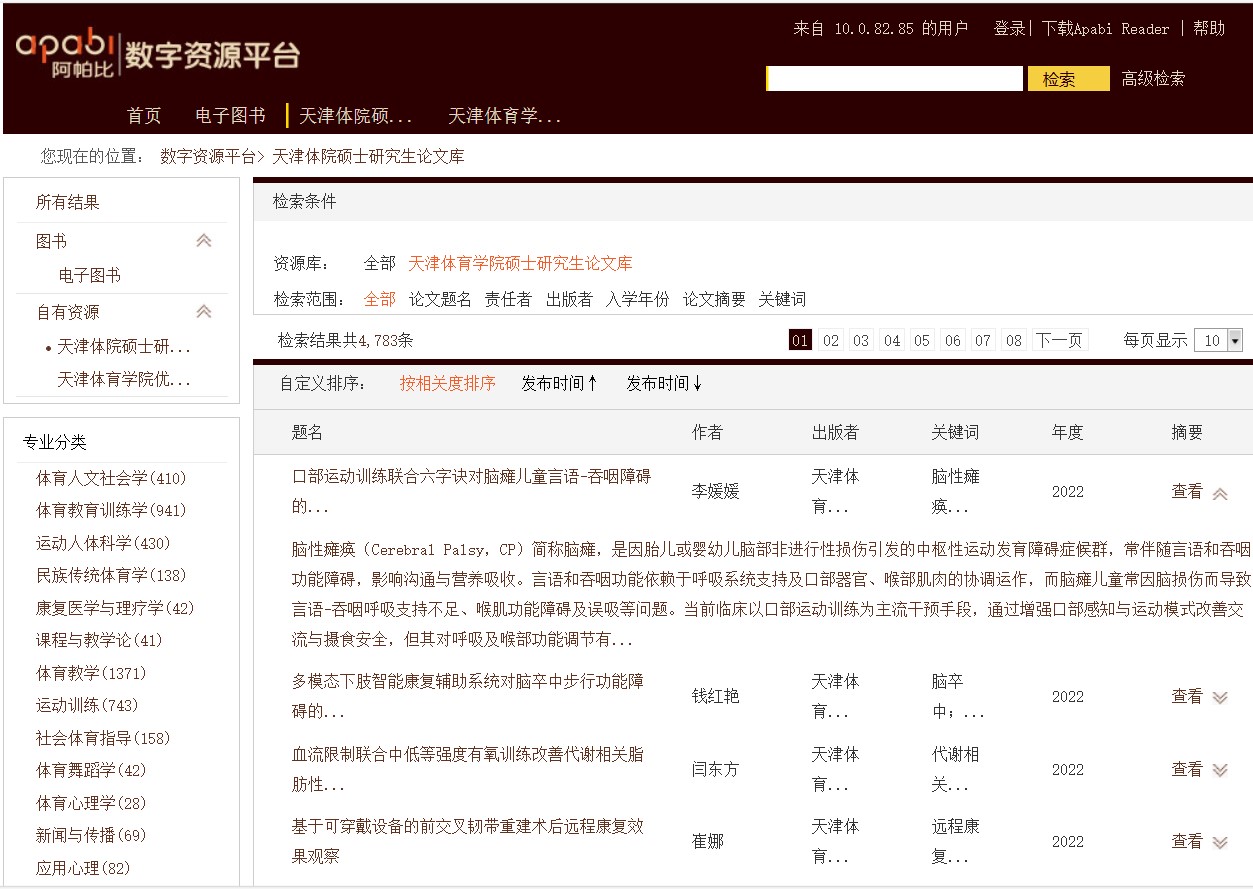The image size is (1253, 889).
Task: Expand abstract chevron for 崔娜's thesis
Action: pyautogui.click(x=1219, y=843)
